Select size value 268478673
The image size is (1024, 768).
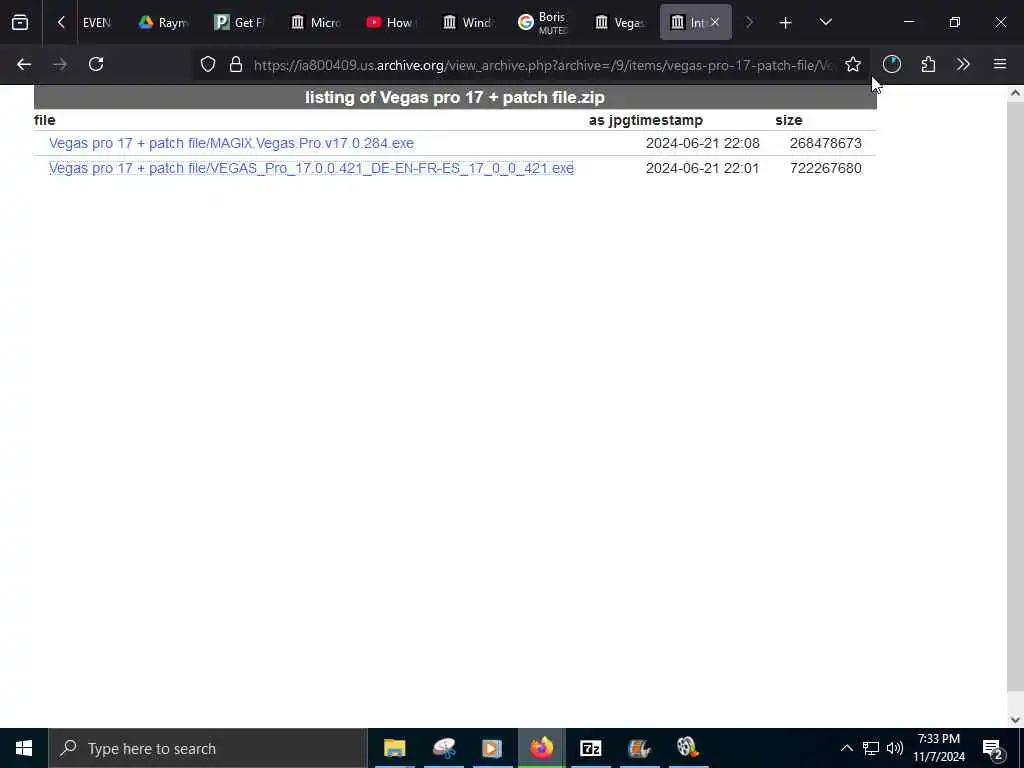[x=825, y=143]
